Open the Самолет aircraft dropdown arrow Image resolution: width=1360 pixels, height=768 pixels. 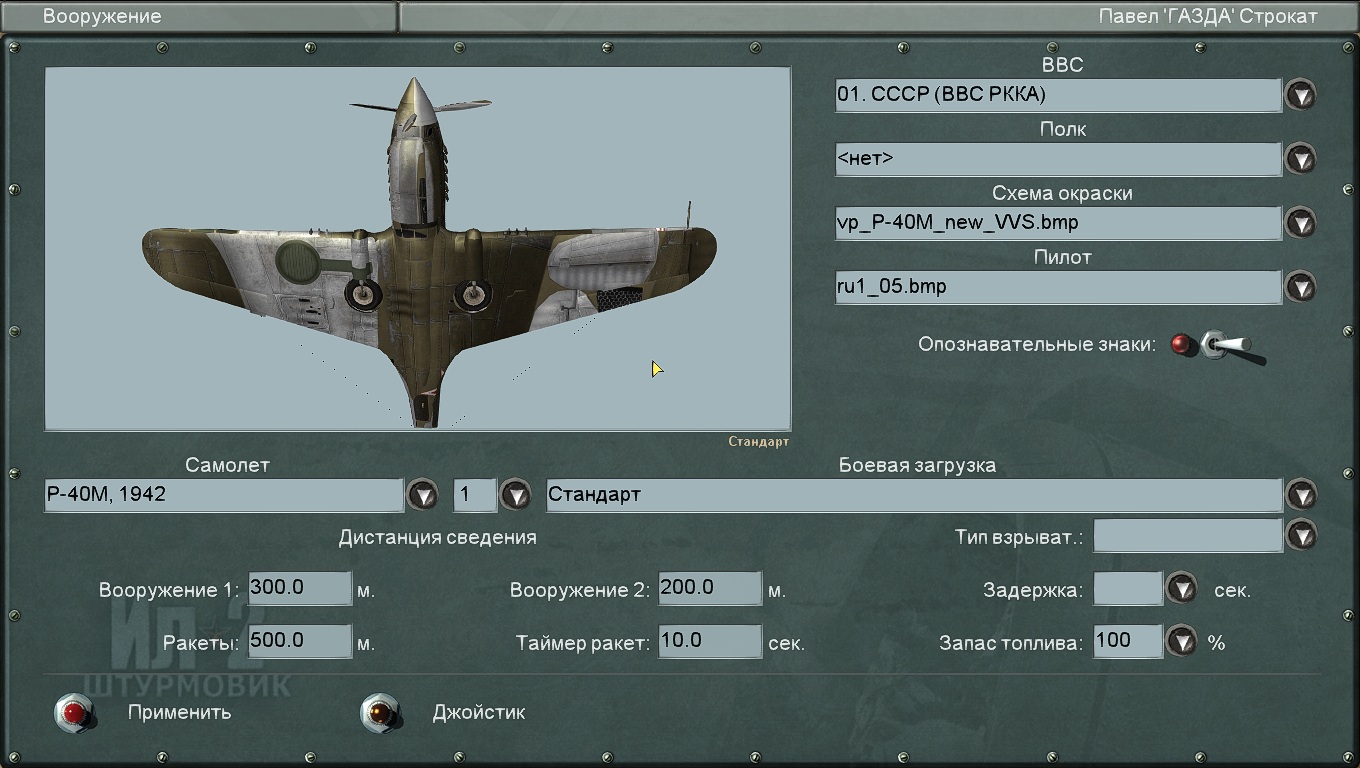coord(422,495)
